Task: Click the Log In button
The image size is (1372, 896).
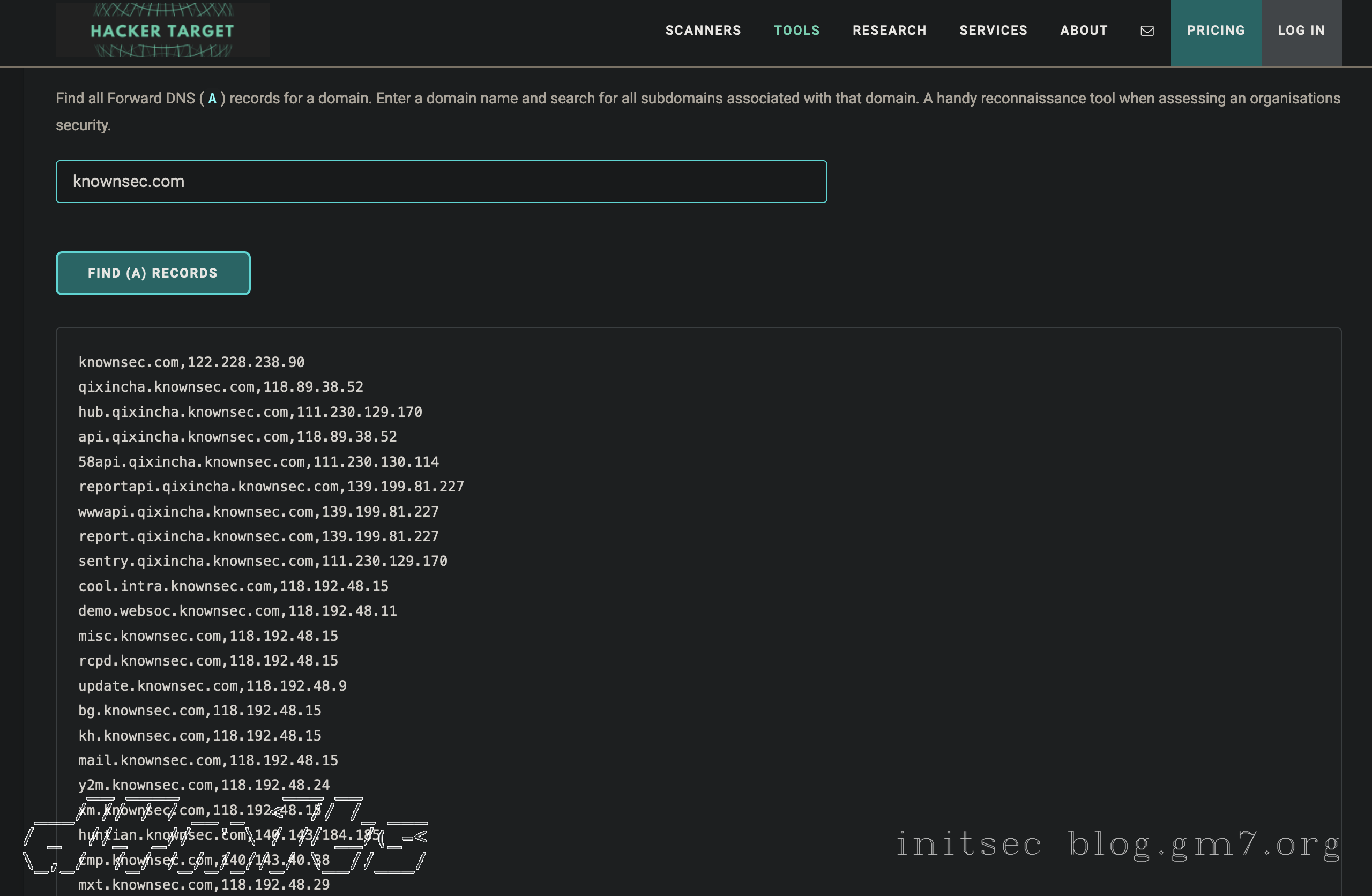Action: point(1301,31)
